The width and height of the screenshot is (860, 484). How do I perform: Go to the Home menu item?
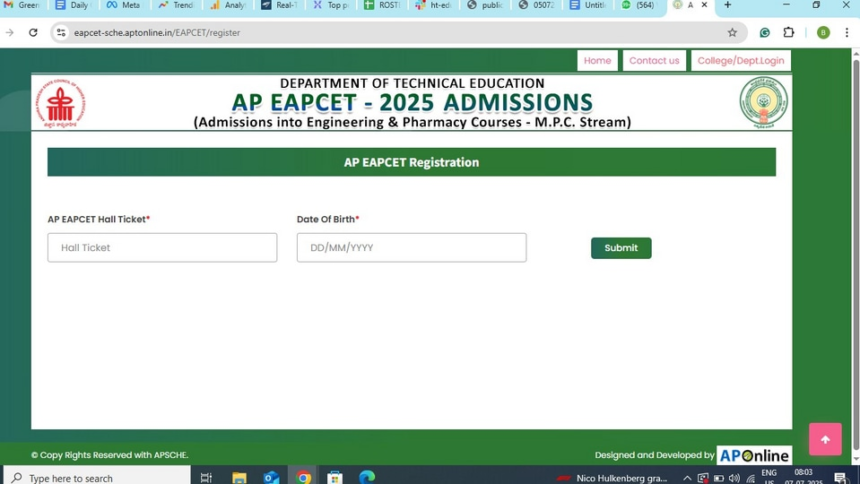click(597, 61)
